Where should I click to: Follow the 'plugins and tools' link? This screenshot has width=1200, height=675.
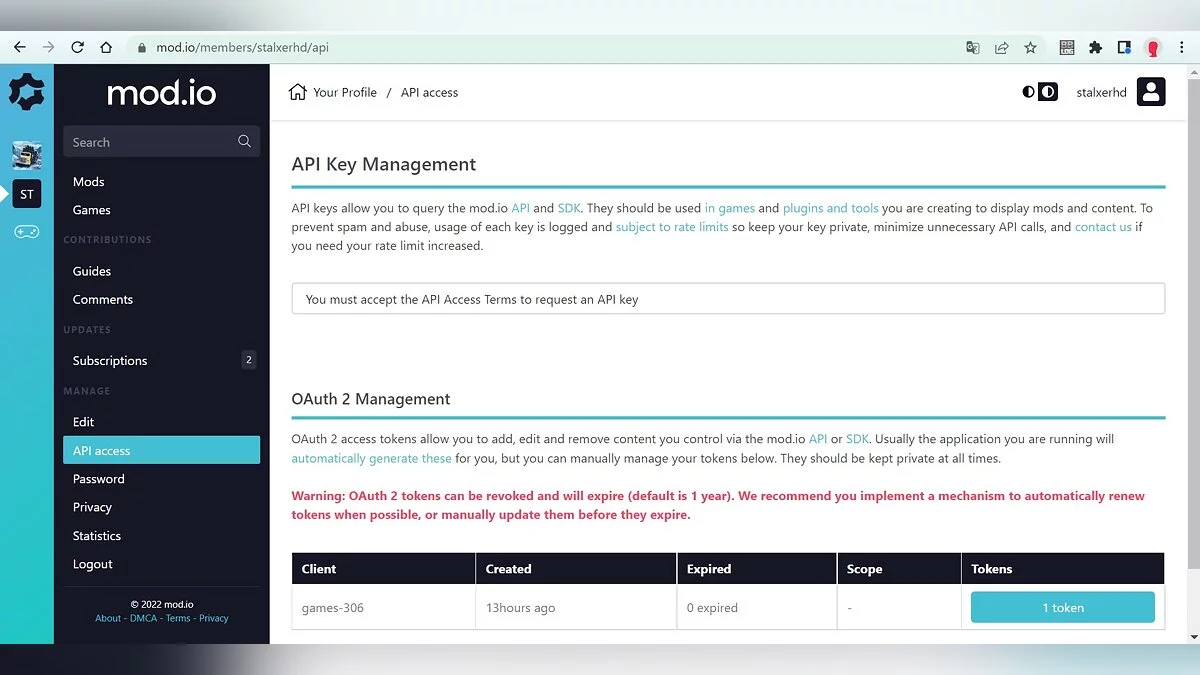point(830,208)
